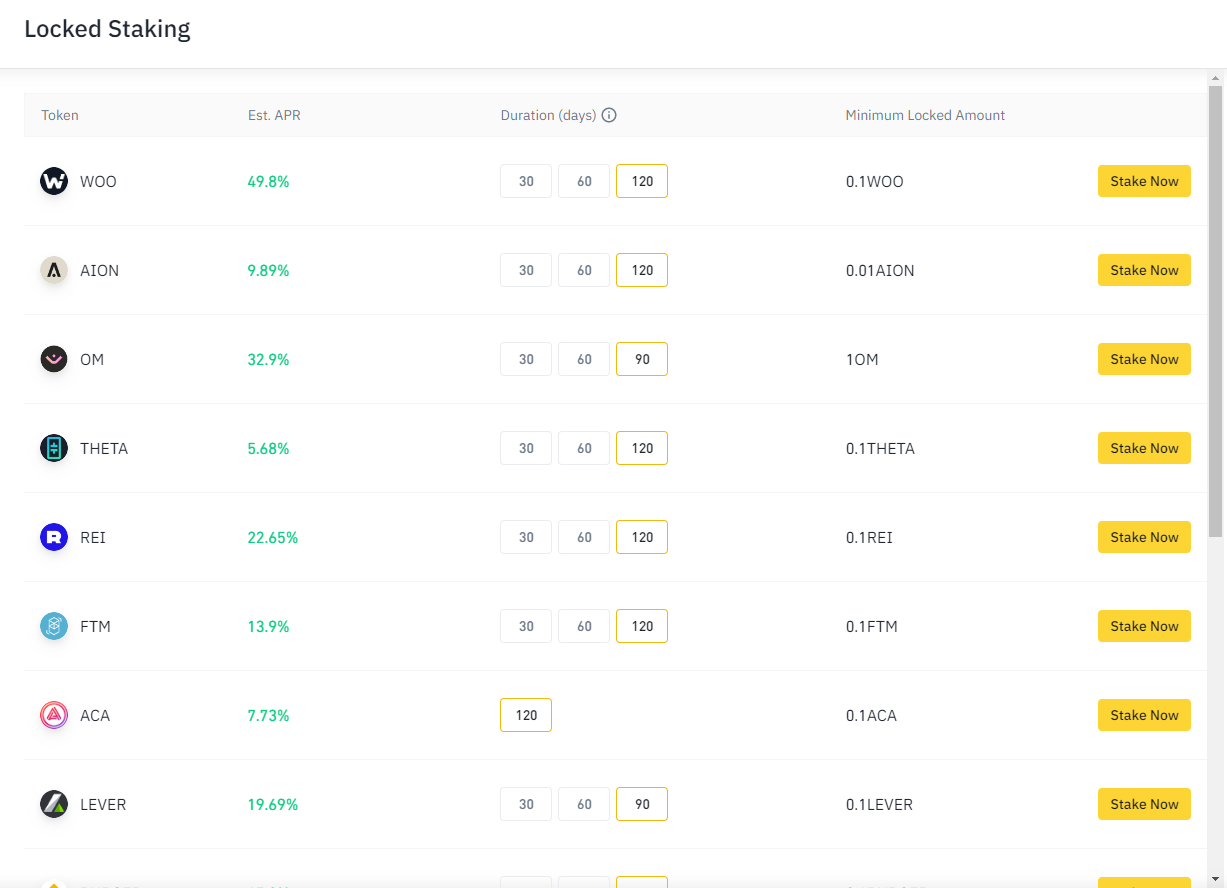
Task: Click the 0.1LEVER minimum amount
Action: (879, 804)
